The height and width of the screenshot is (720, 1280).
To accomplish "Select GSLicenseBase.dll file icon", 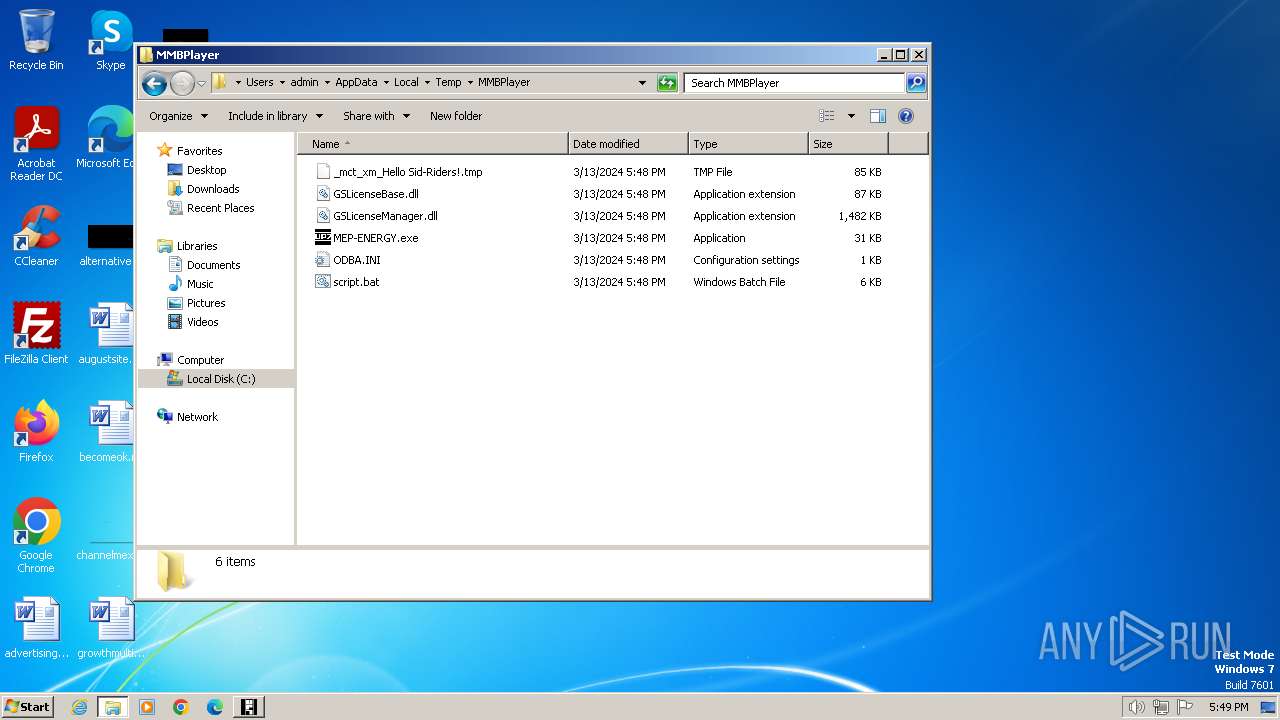I will point(323,194).
